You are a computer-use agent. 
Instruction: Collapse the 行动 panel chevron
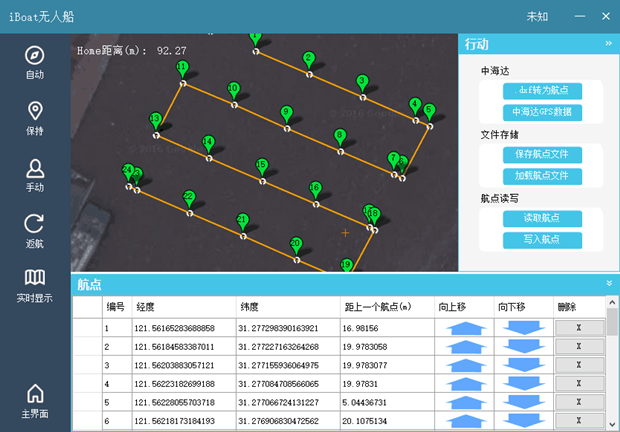[x=608, y=44]
